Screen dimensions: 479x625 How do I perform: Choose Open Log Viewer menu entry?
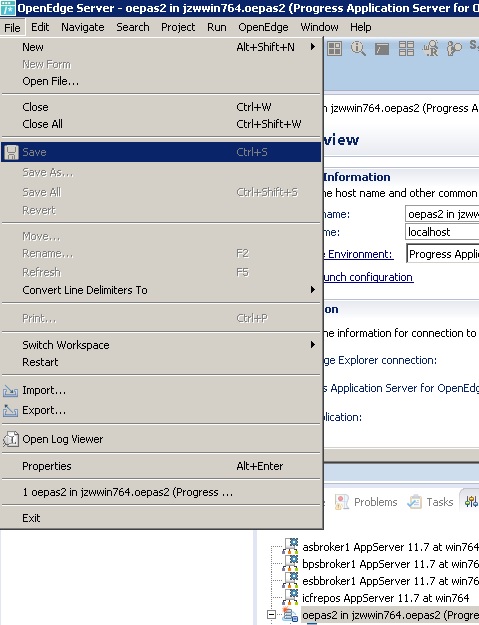161,439
